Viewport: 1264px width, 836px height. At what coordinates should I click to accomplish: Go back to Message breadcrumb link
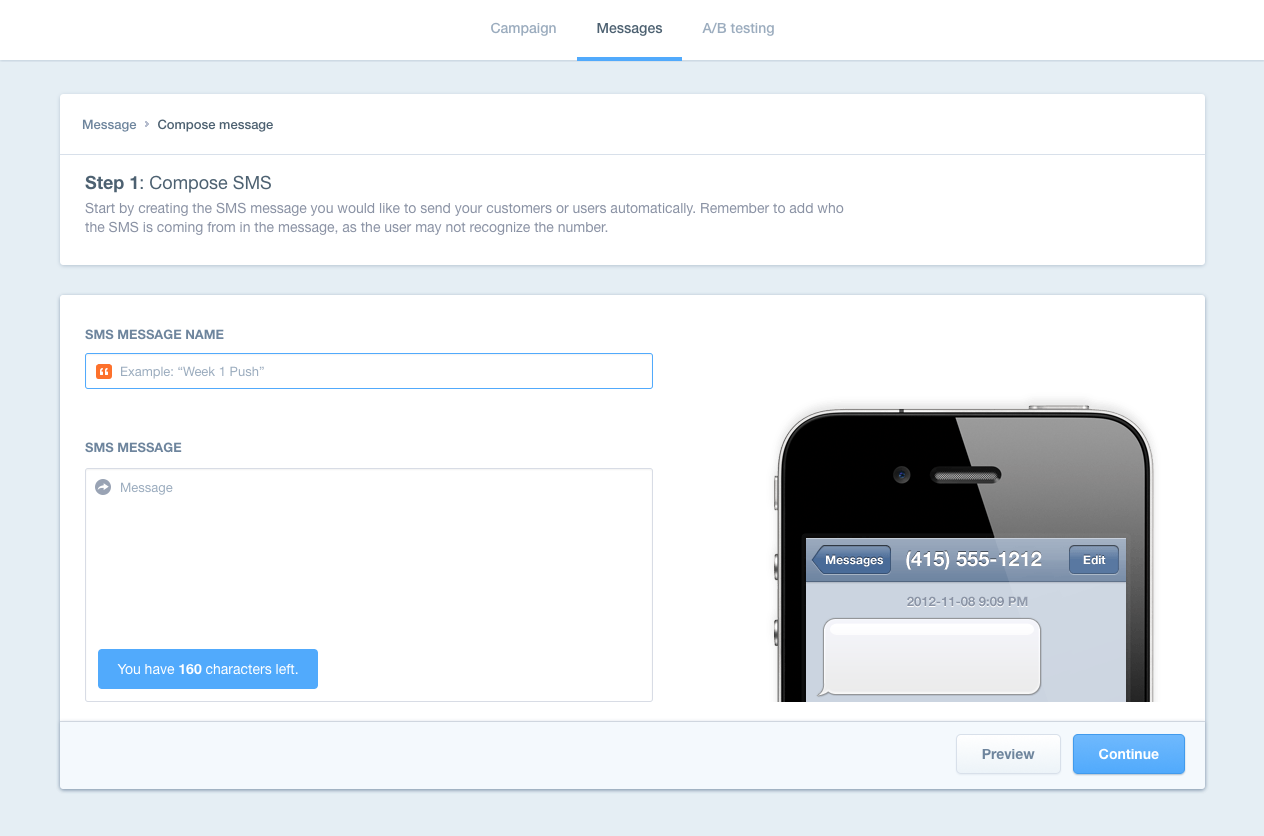coord(109,125)
